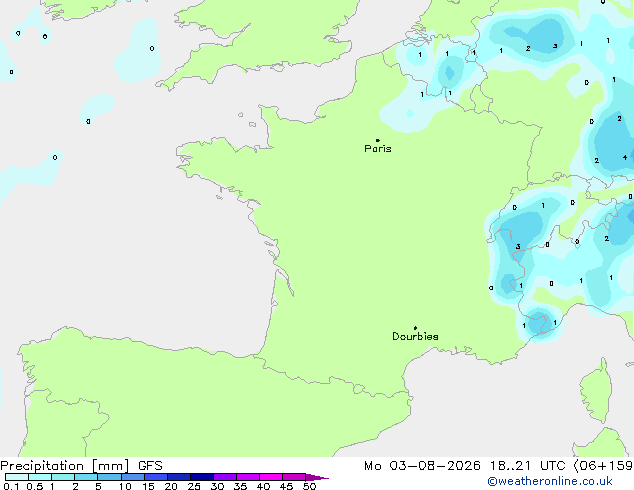The height and width of the screenshot is (490, 634).
Task: Open the weatheronline.co.uk copyright link
Action: [x=550, y=481]
